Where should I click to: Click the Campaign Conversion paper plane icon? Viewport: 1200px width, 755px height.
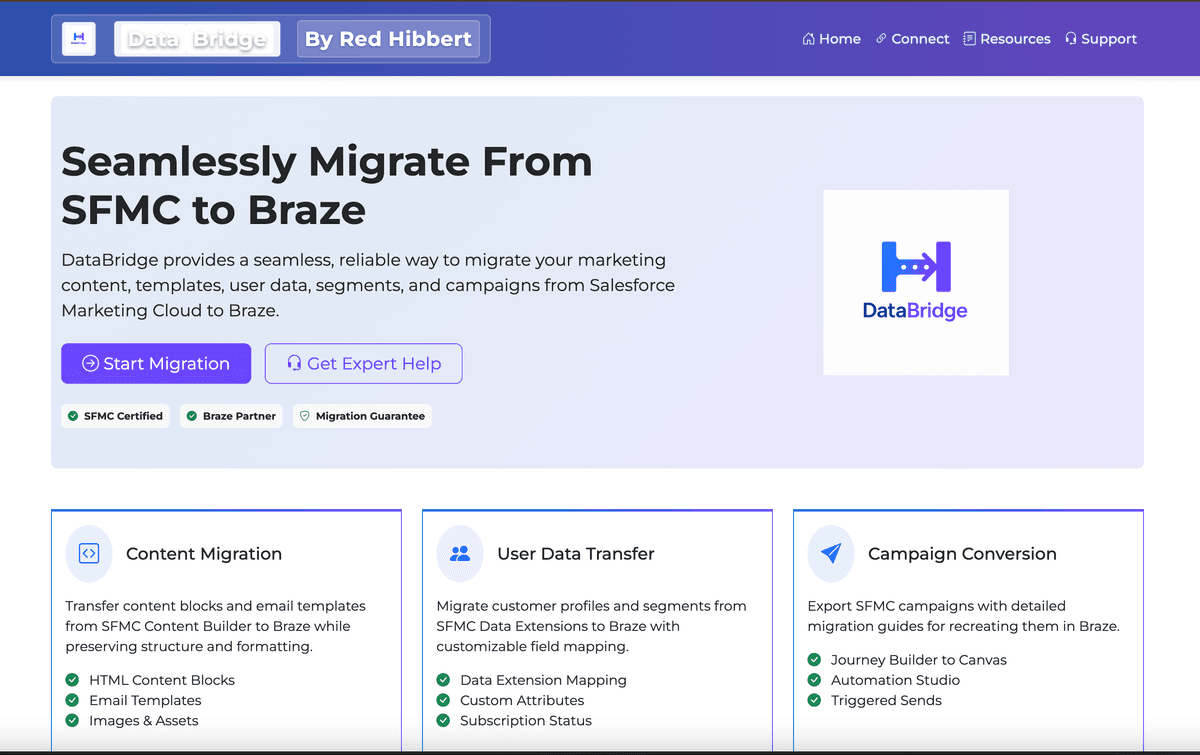click(x=831, y=553)
